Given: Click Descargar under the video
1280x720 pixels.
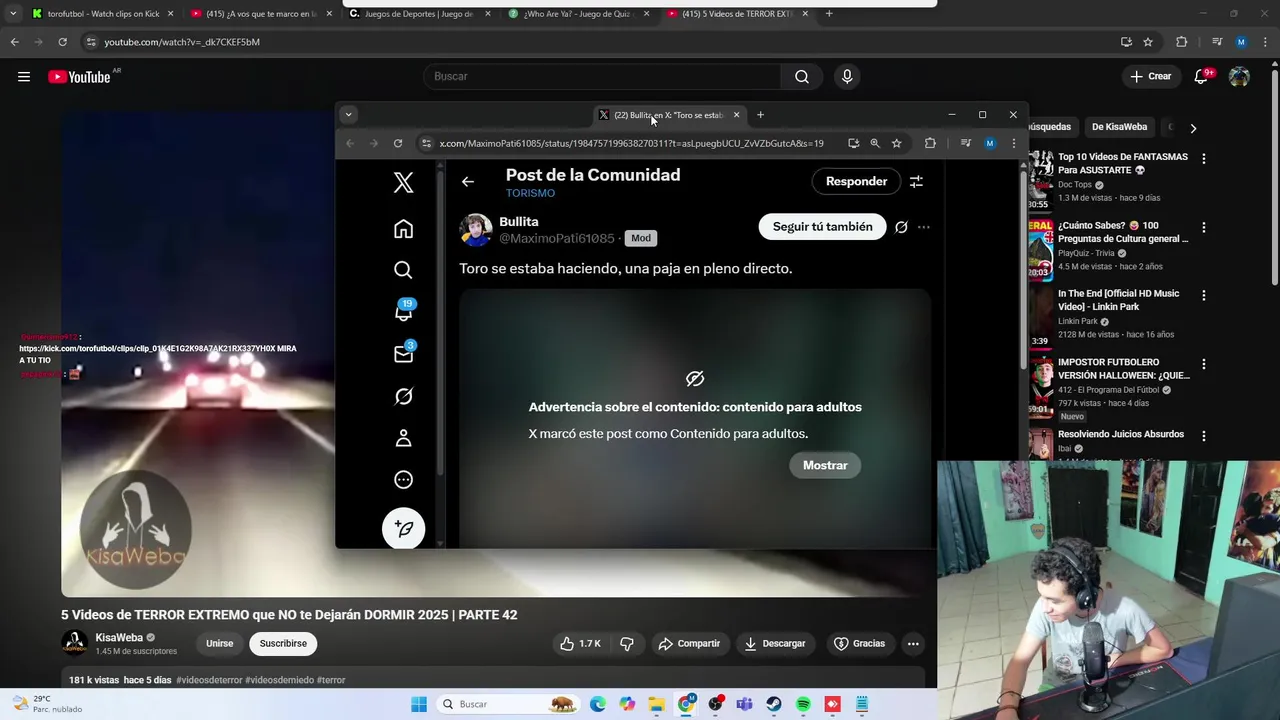Looking at the screenshot, I should click(x=774, y=643).
